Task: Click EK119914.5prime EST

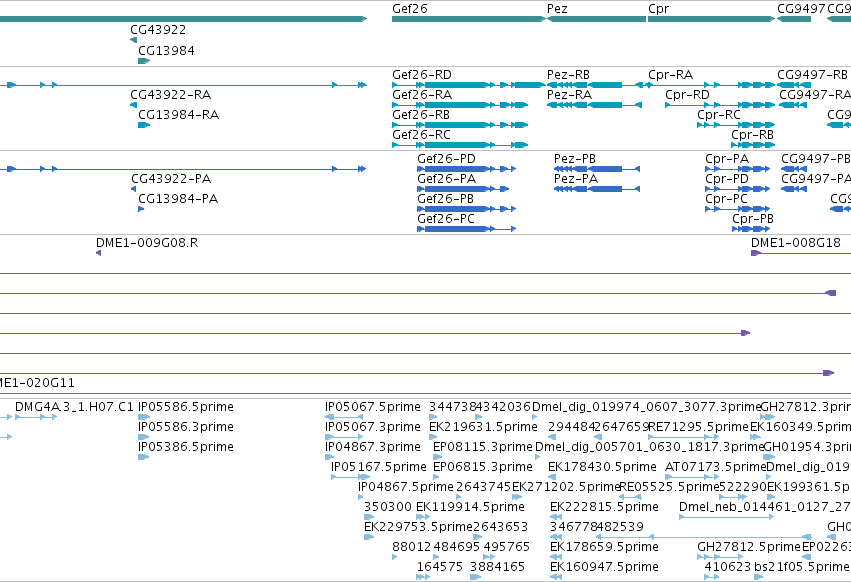Action: tap(471, 507)
